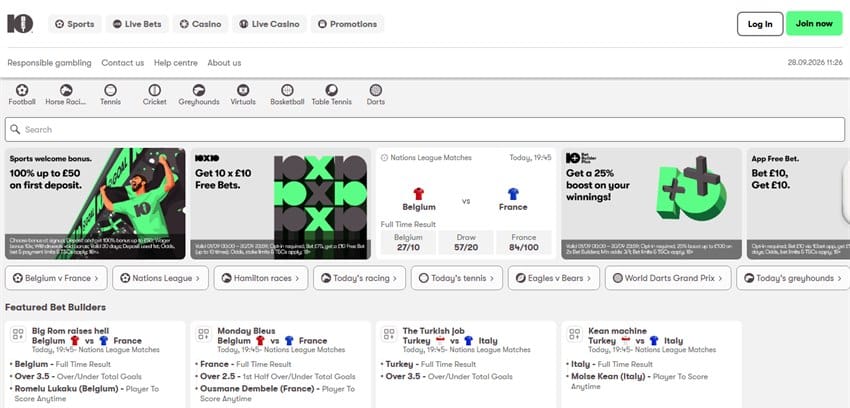Switch to Live Casino
Viewport: 850px width, 408px height.
tap(269, 24)
